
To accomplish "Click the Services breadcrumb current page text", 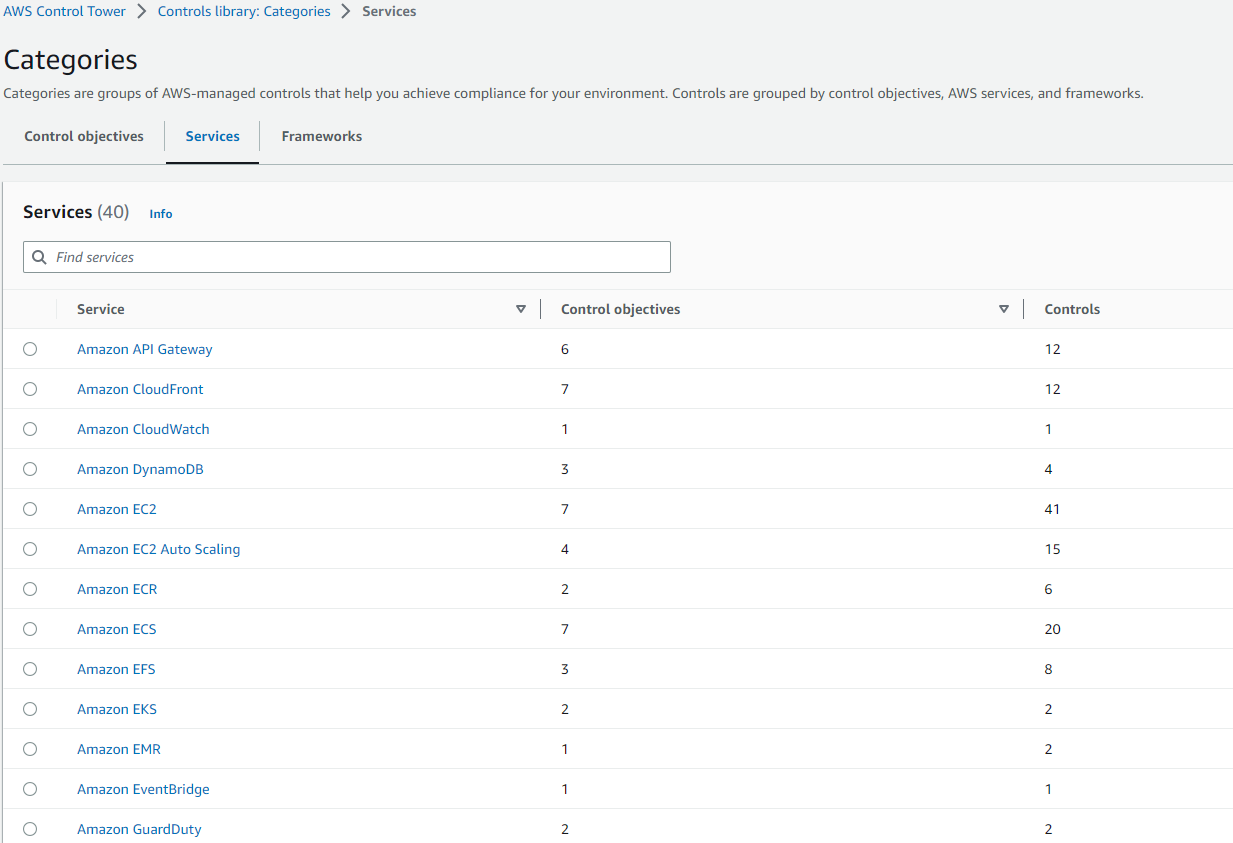I will (x=389, y=12).
